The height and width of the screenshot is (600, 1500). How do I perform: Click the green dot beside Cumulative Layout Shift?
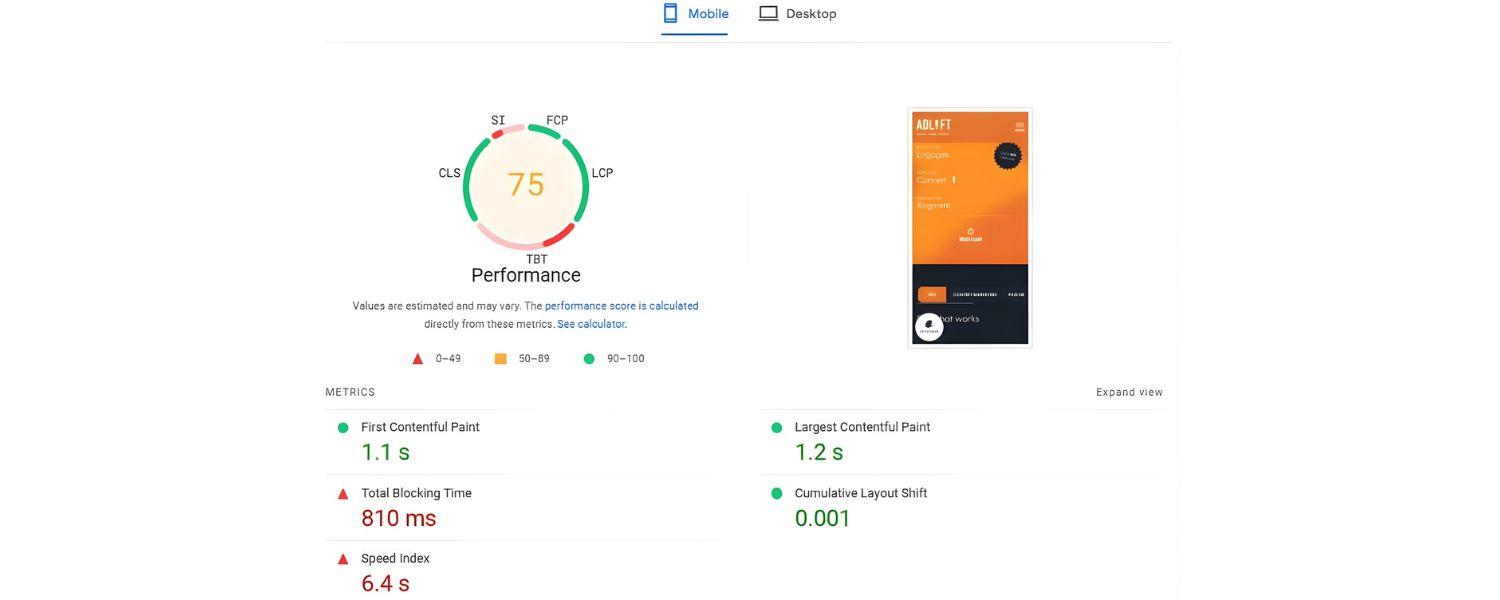(777, 493)
